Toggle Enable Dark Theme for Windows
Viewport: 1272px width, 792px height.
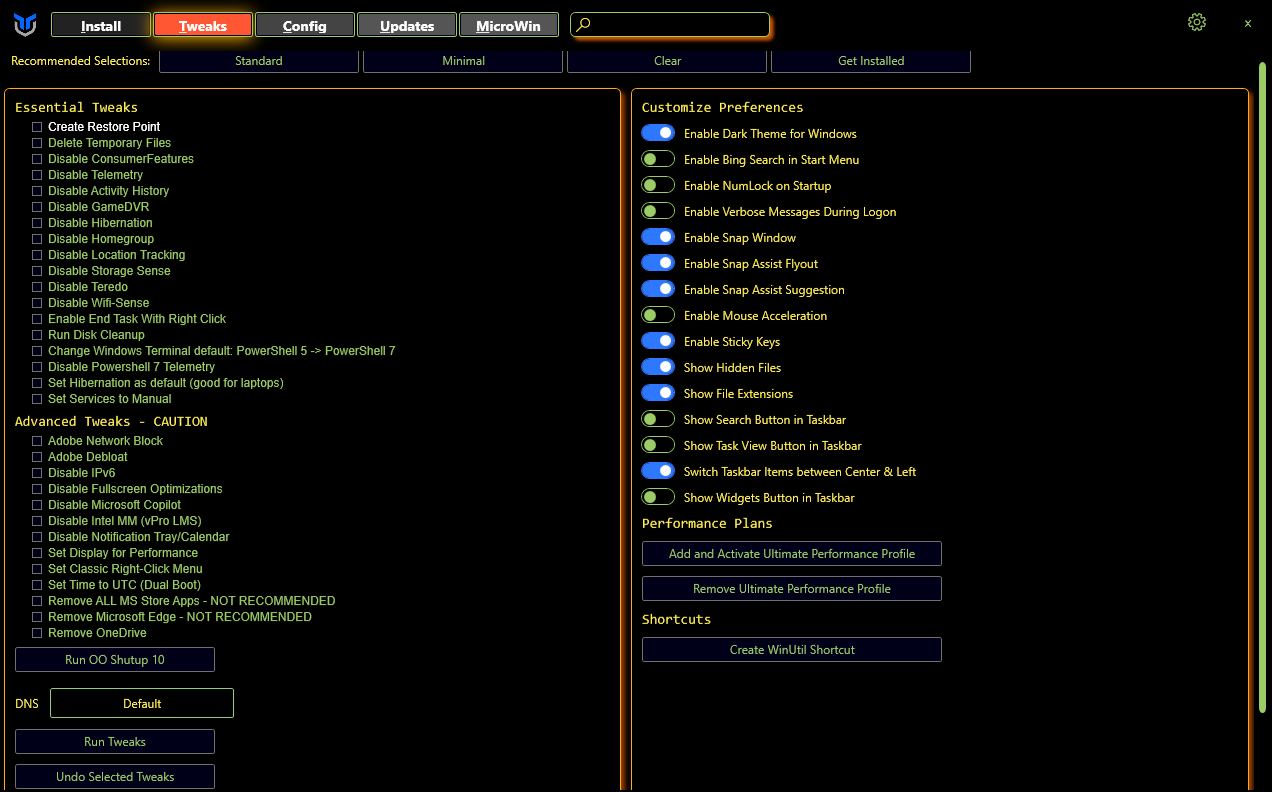click(658, 133)
